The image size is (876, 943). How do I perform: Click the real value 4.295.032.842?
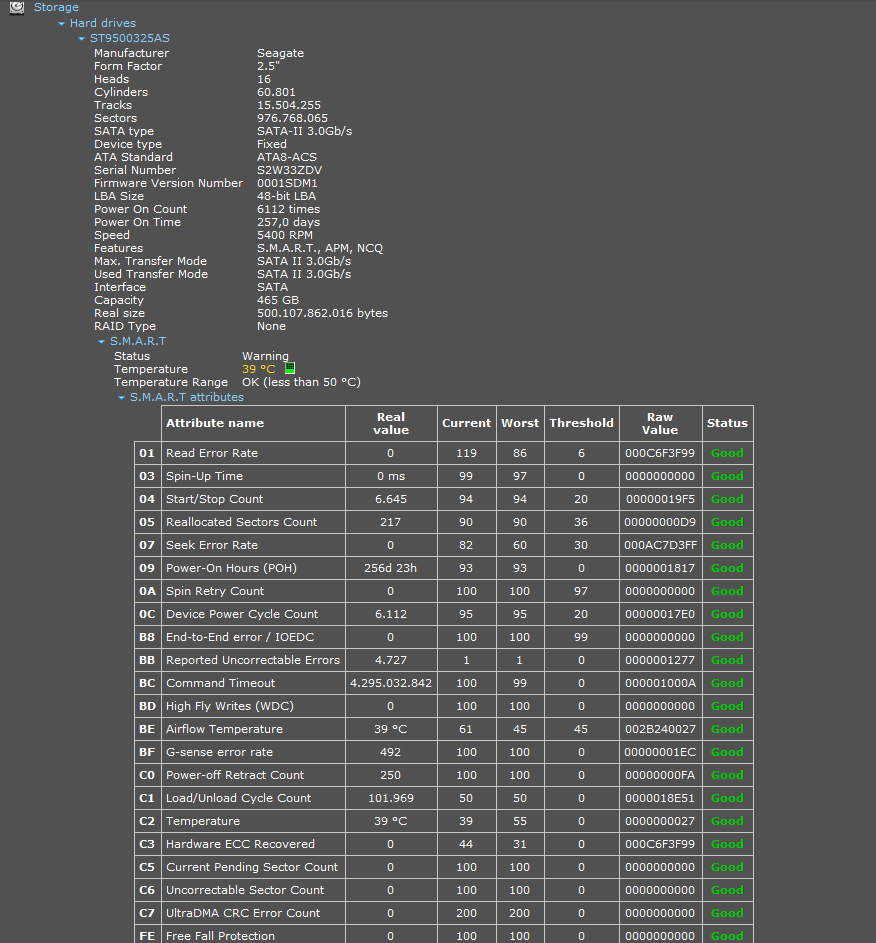click(391, 683)
